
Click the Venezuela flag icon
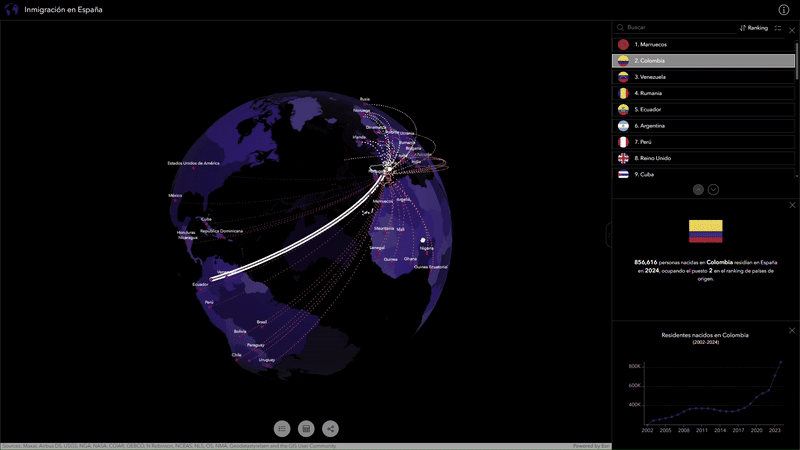623,77
